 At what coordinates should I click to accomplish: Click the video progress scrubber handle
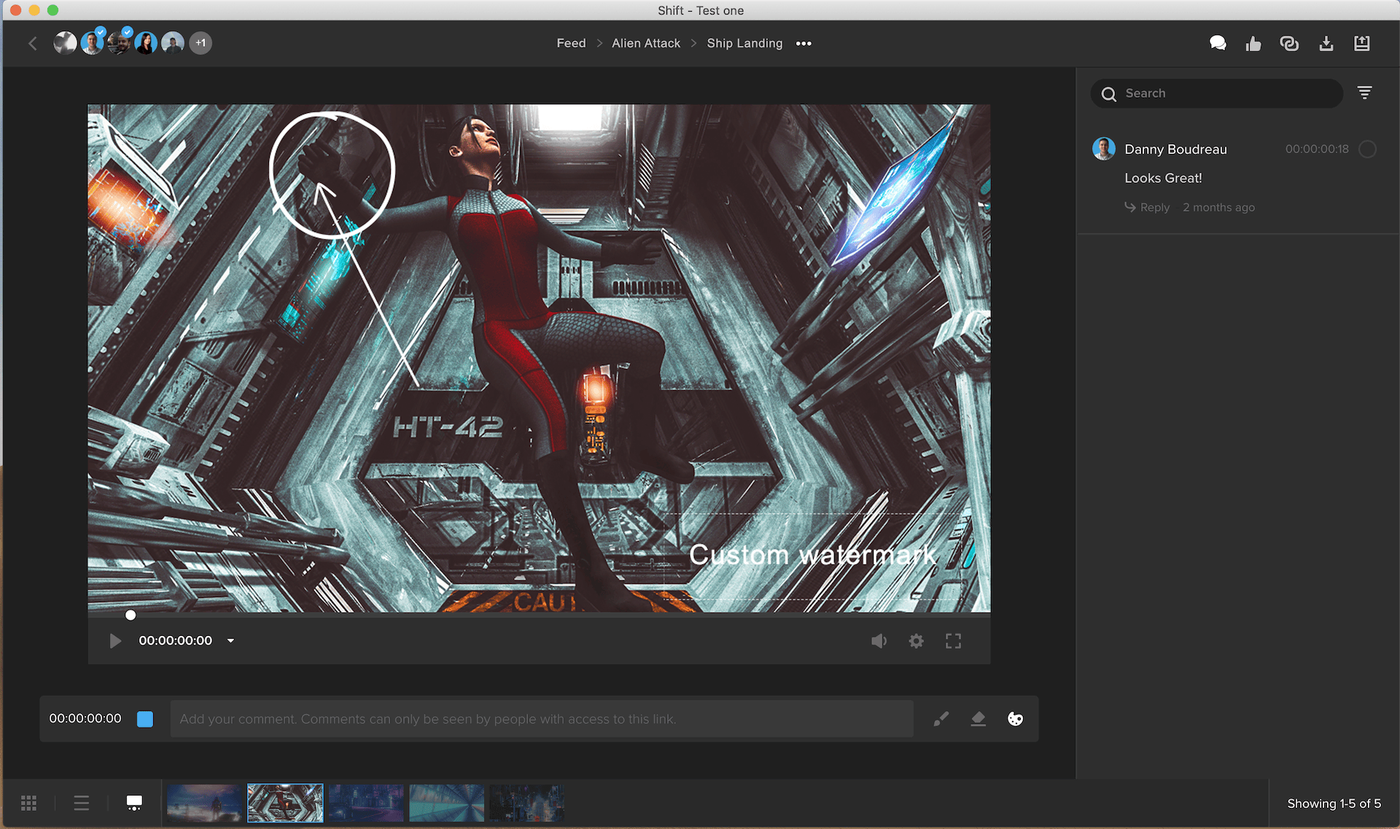tap(130, 615)
